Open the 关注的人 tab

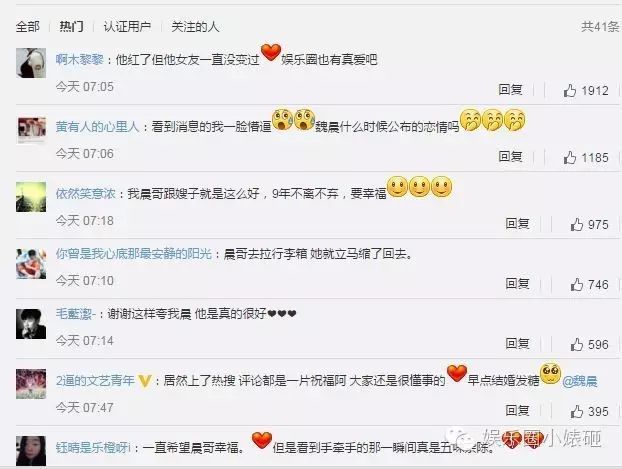[195, 27]
